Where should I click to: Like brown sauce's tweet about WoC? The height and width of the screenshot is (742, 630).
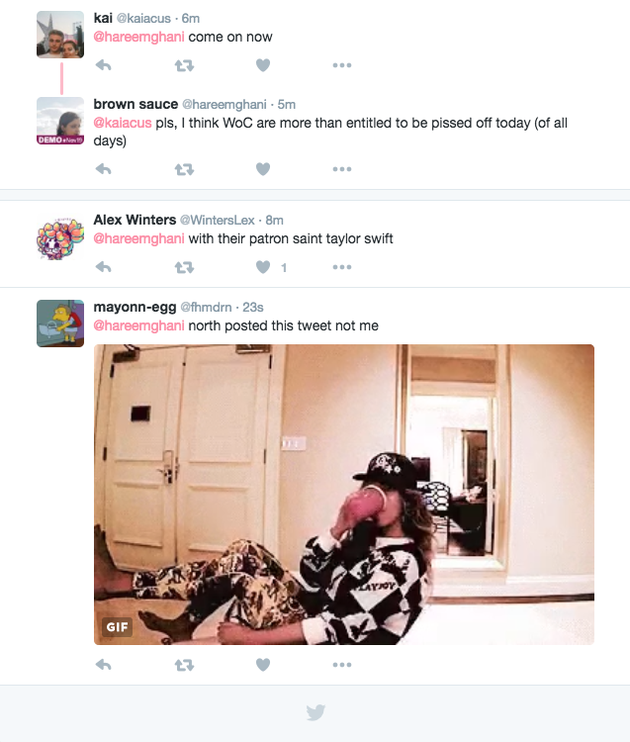pos(263,169)
